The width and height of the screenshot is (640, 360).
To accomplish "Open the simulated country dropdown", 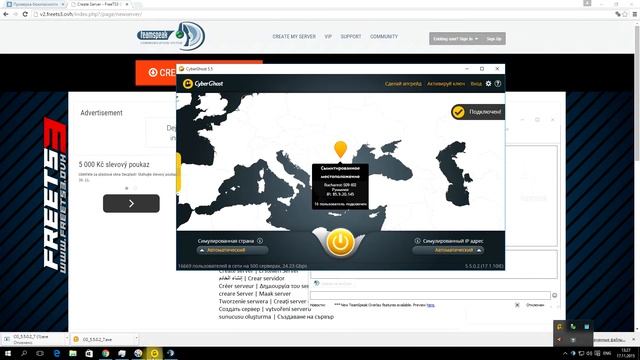I will coord(232,250).
